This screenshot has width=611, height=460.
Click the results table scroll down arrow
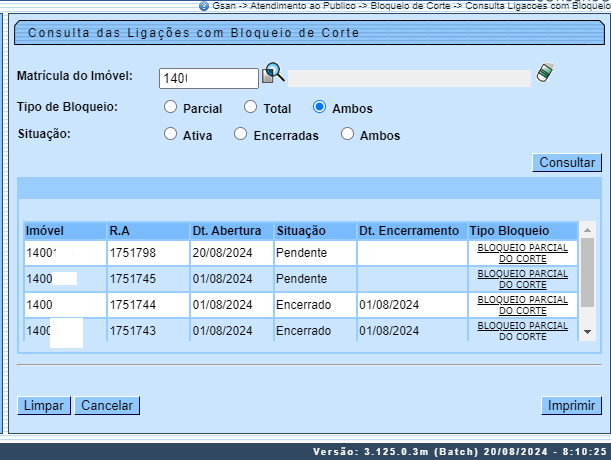pyautogui.click(x=588, y=332)
